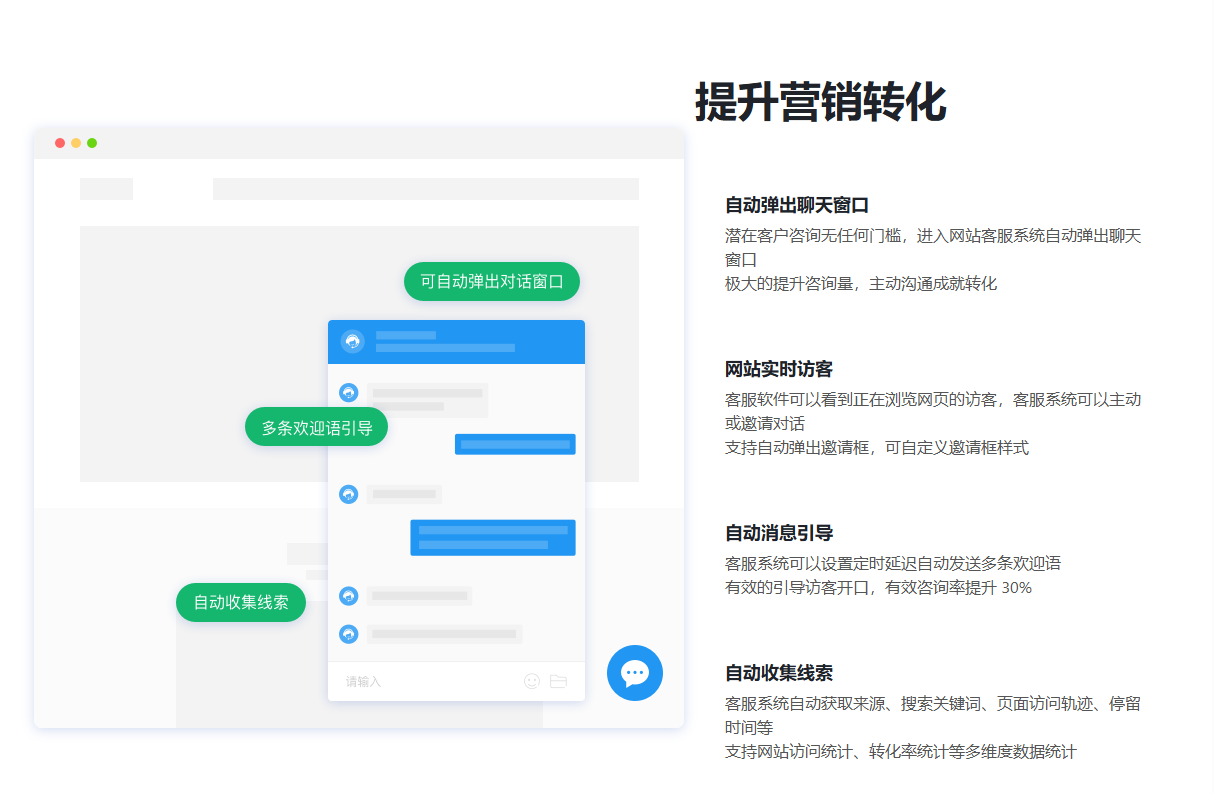Click the 自动弹出聊天窗口 feature heading
The image size is (1214, 793).
796,205
